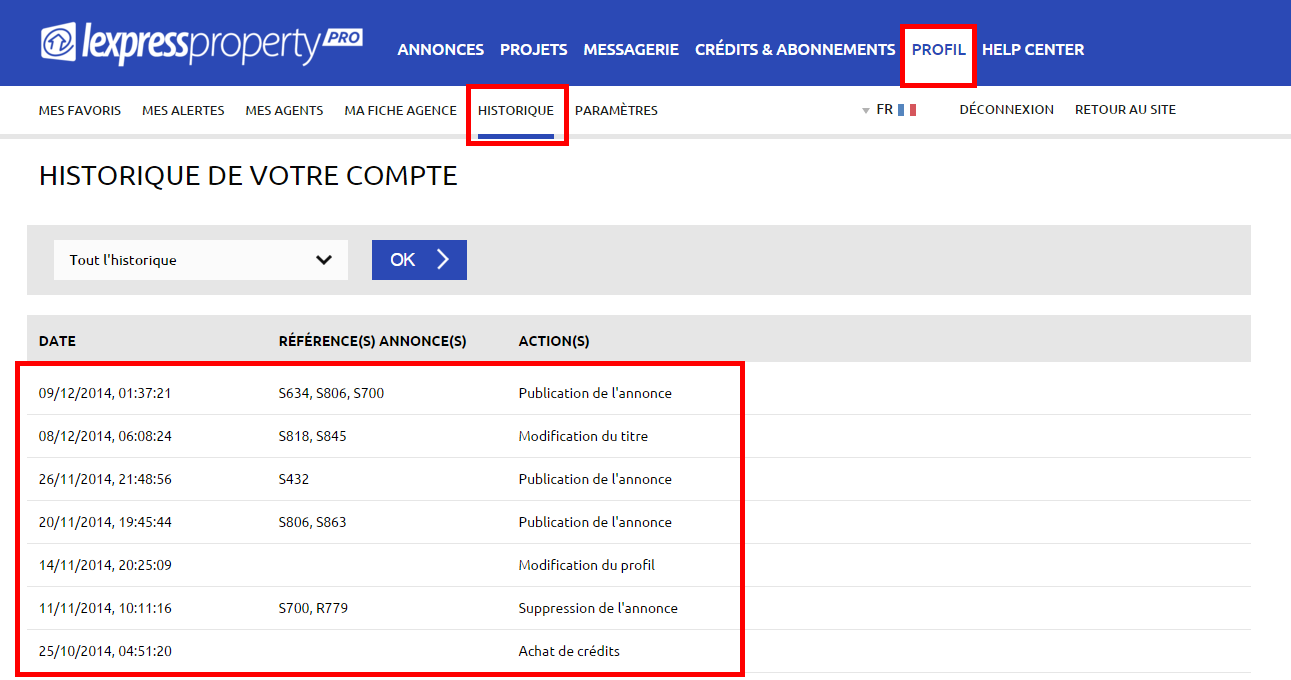Click date 20/11/2014, 19:45:44
This screenshot has height=680, width=1291.
point(105,522)
